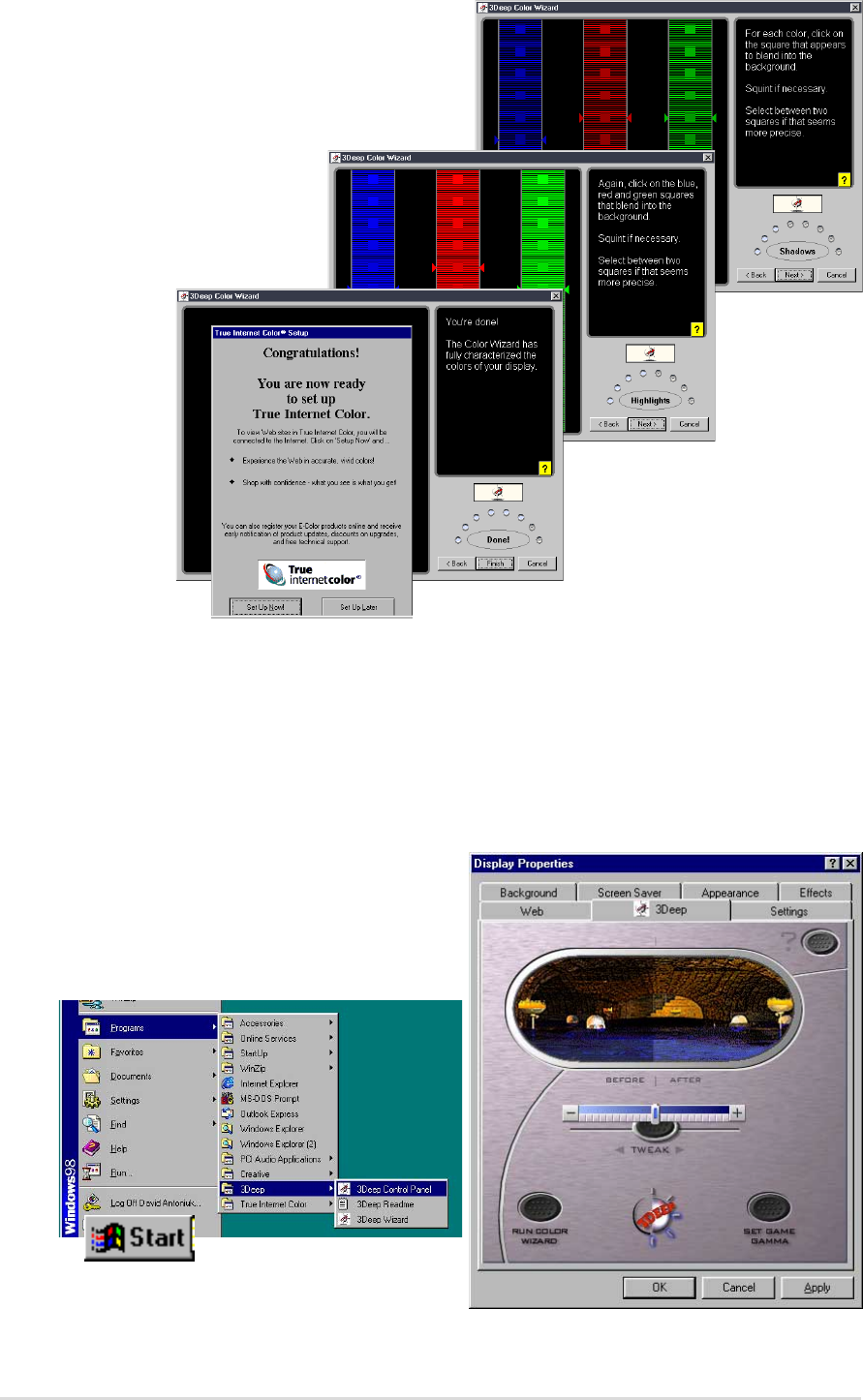Click the gamma slider handle above Tweak
The width and height of the screenshot is (863, 1400).
click(x=655, y=1113)
